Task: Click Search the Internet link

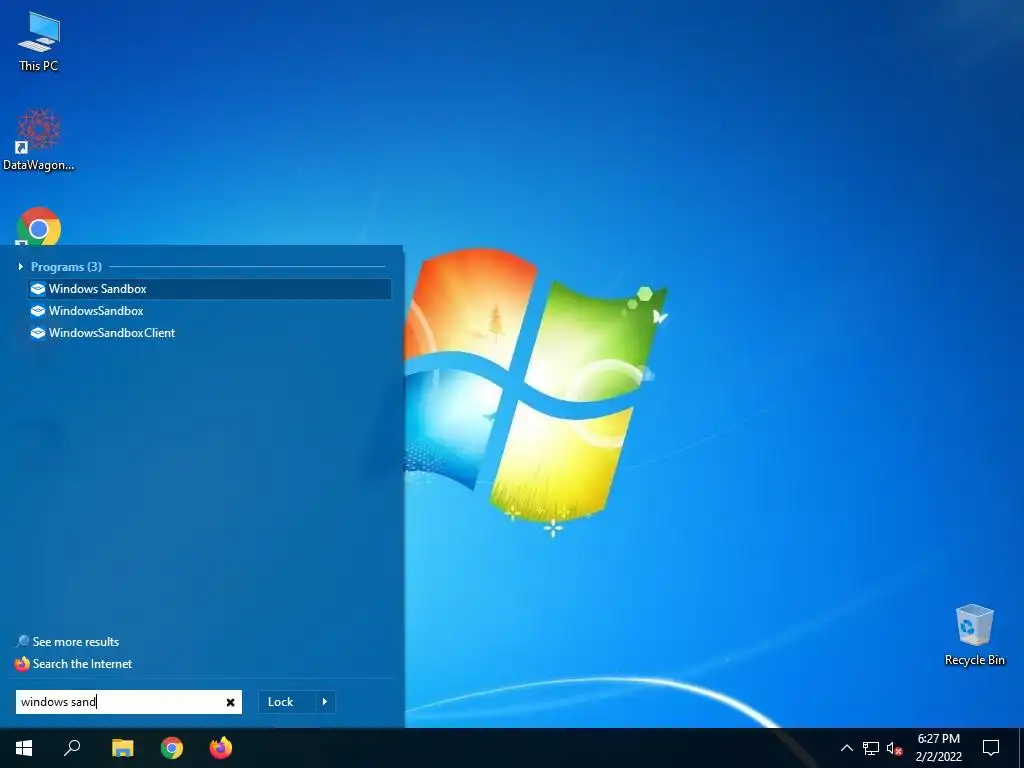Action: pyautogui.click(x=82, y=664)
